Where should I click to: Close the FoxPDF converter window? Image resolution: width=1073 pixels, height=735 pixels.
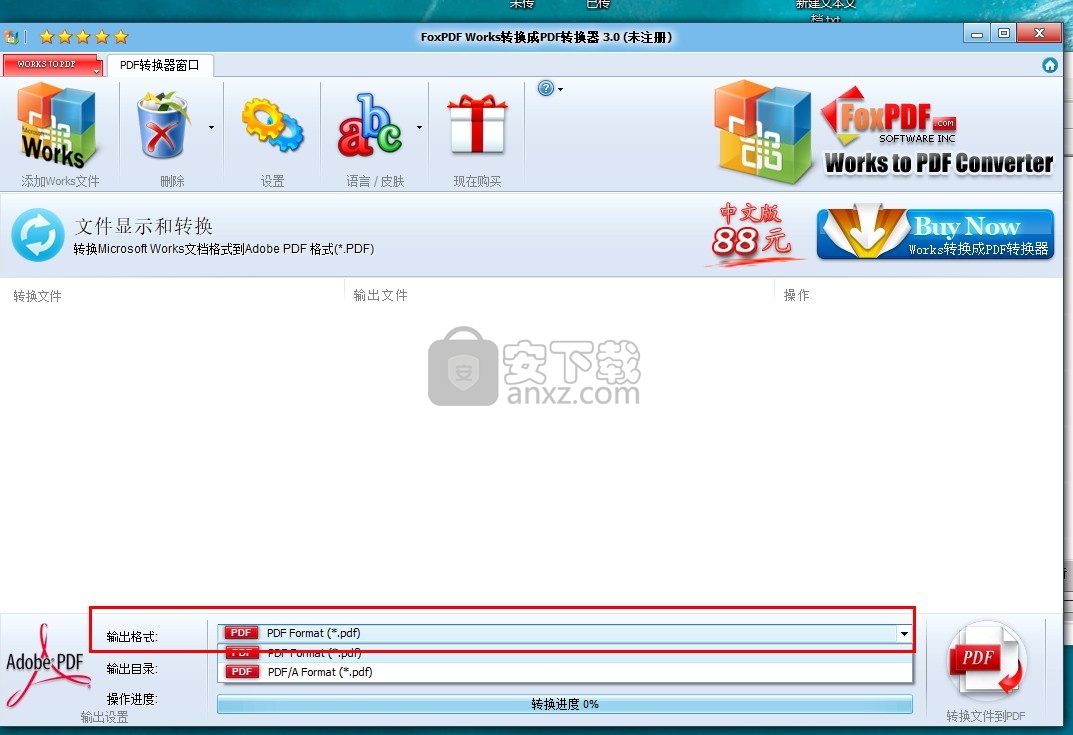click(x=1039, y=34)
